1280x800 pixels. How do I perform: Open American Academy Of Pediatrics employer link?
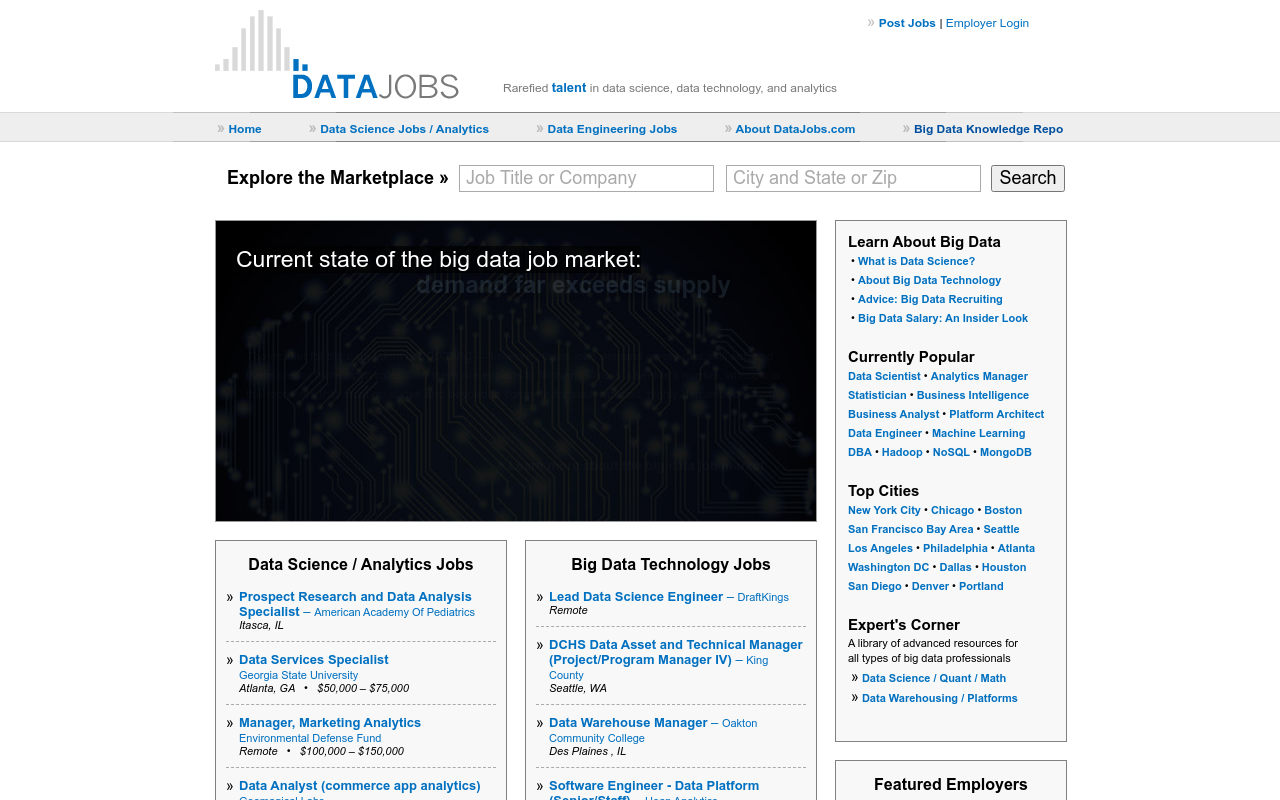coord(394,612)
